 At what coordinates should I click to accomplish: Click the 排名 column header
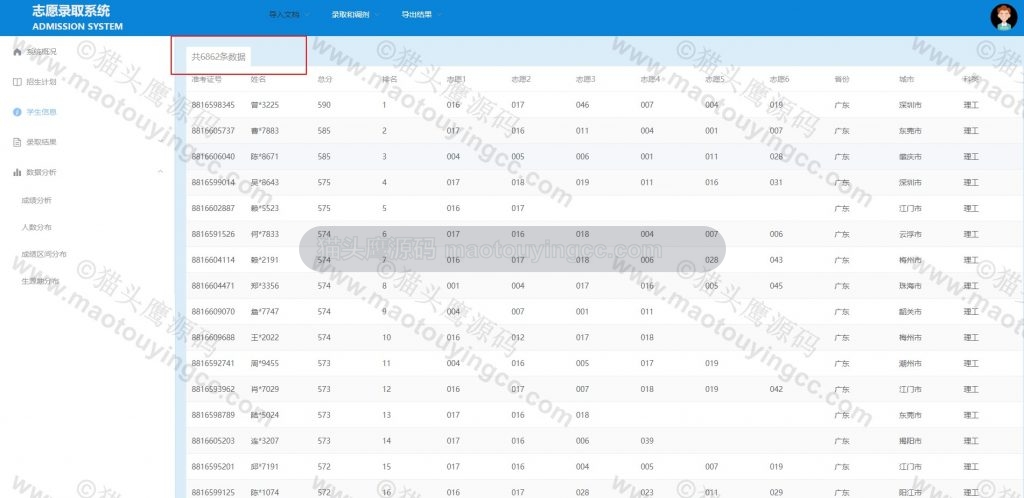[x=390, y=79]
